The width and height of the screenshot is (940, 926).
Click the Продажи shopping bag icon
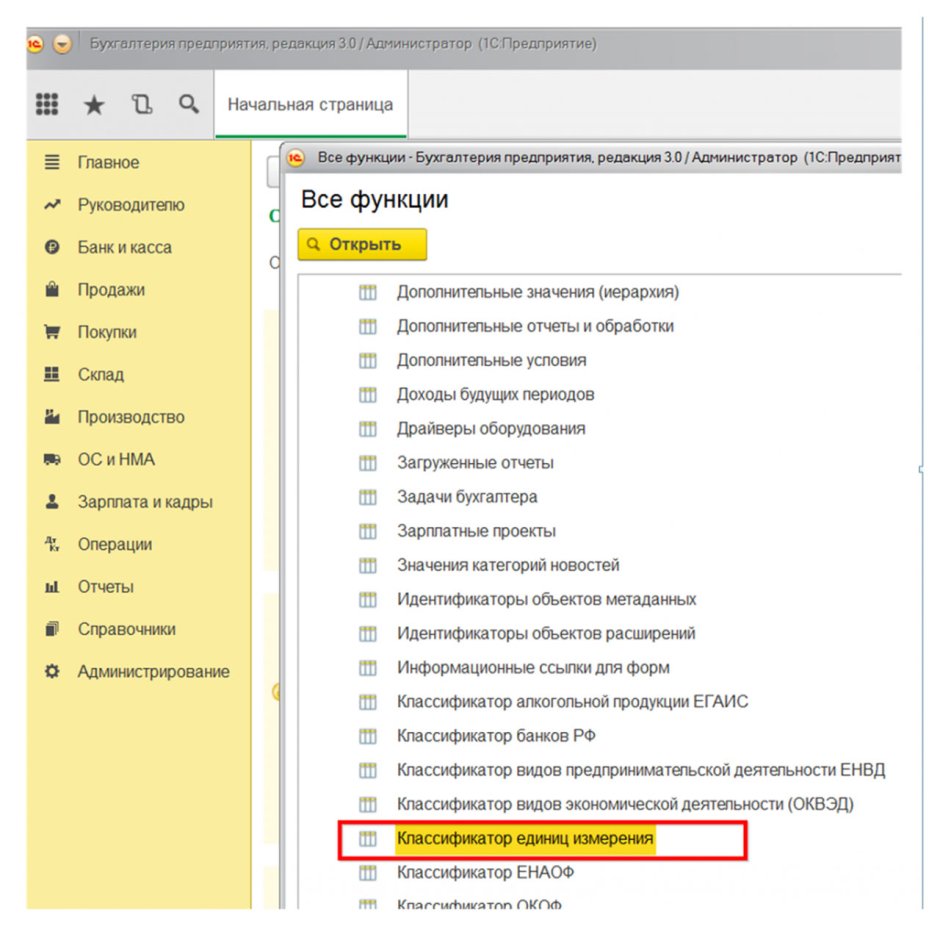(x=52, y=289)
